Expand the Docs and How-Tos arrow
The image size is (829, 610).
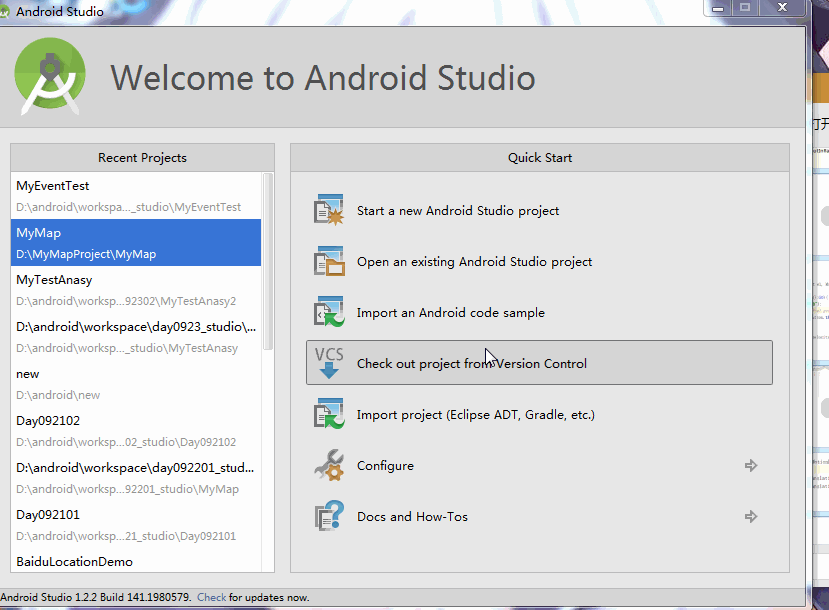point(751,516)
